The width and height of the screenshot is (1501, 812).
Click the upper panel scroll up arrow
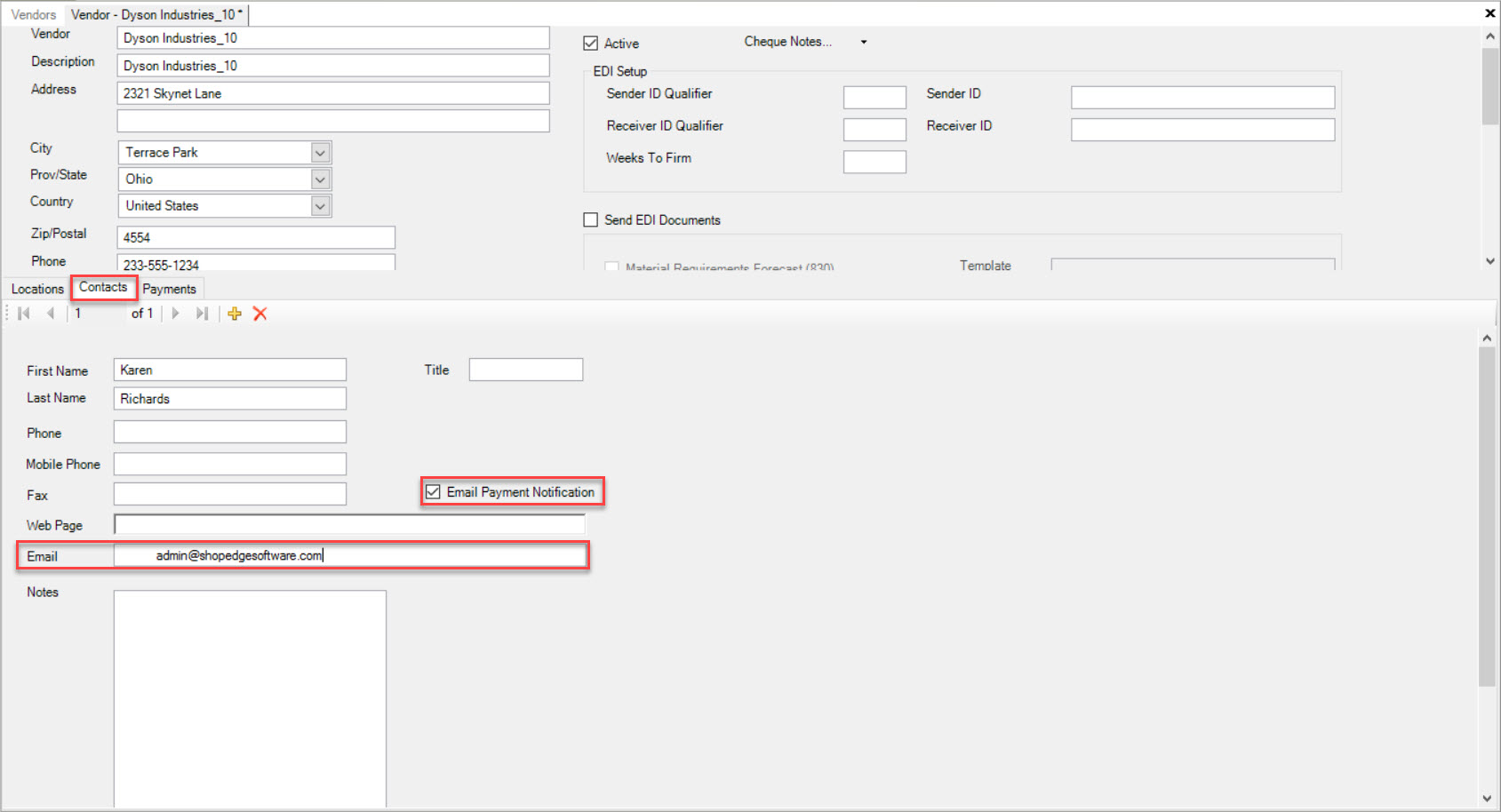(1490, 36)
